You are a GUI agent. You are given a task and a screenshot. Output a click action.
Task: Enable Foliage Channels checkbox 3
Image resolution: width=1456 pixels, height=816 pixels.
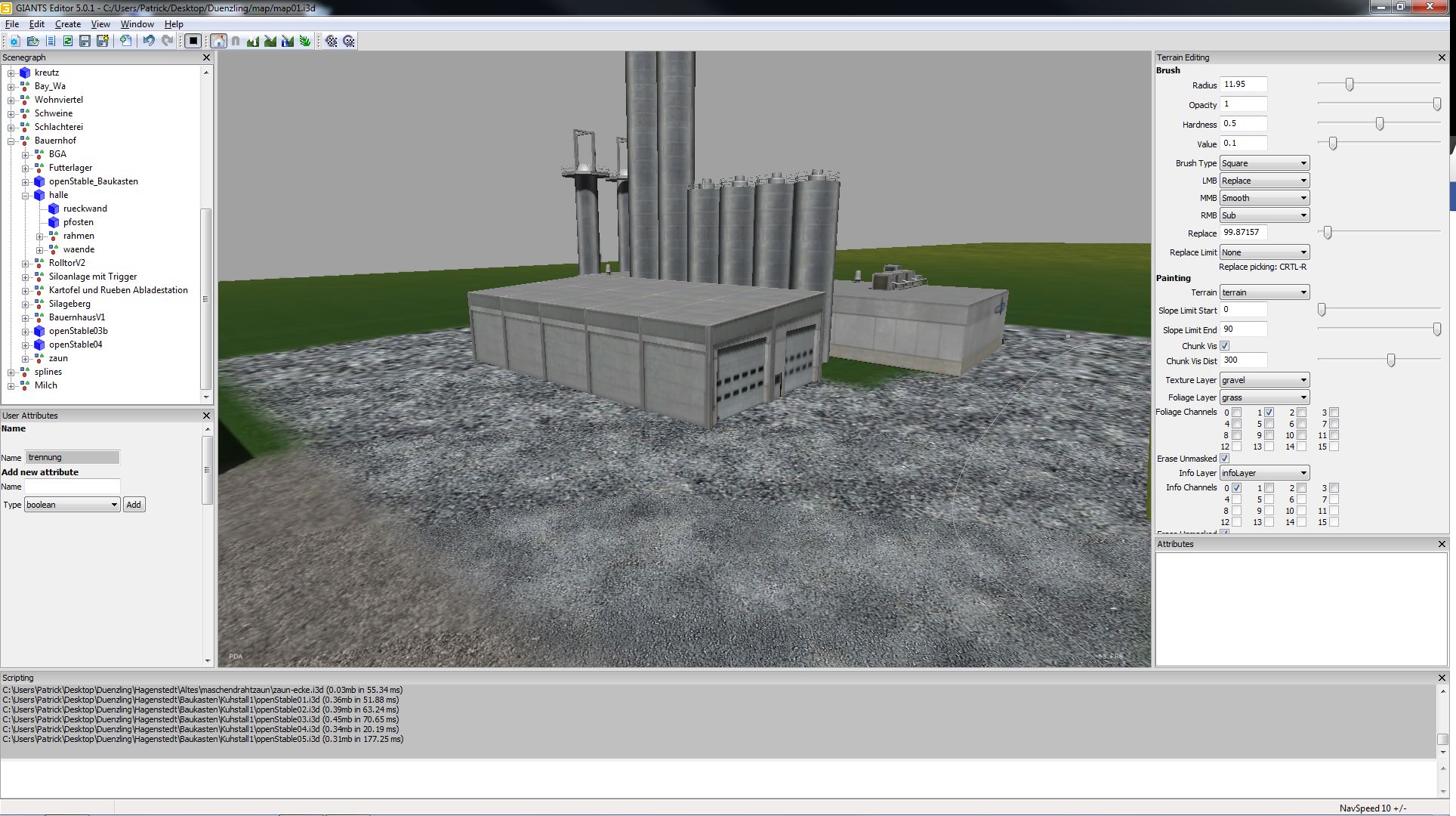[x=1334, y=413]
